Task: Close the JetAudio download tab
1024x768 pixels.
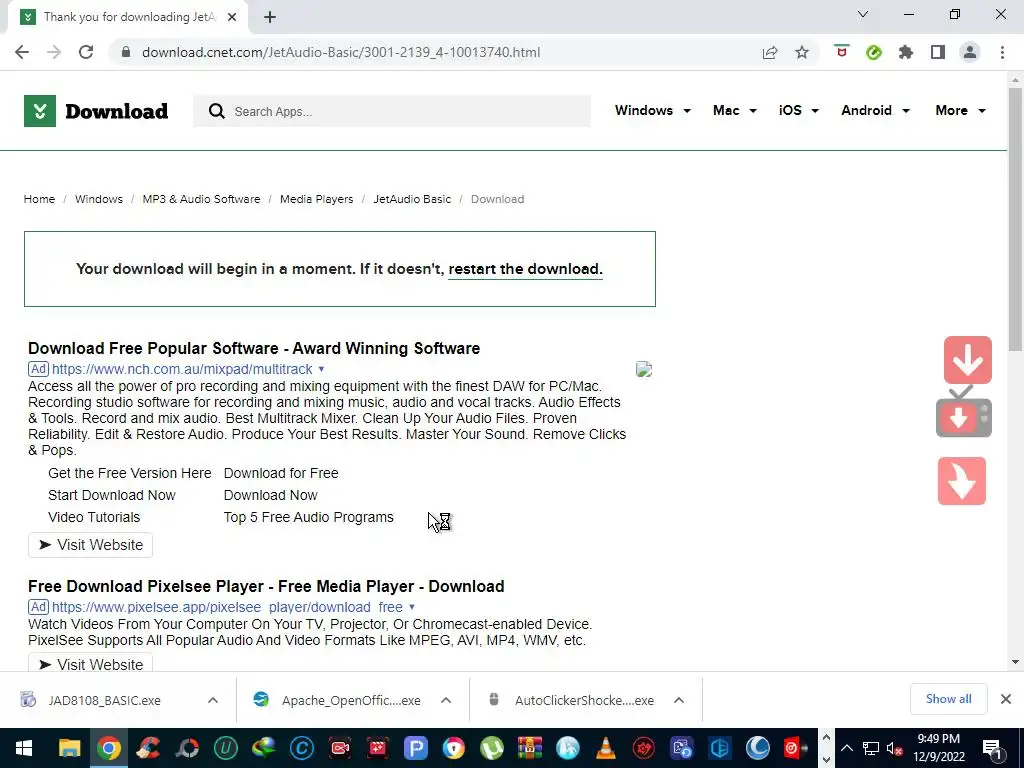Action: (x=232, y=17)
